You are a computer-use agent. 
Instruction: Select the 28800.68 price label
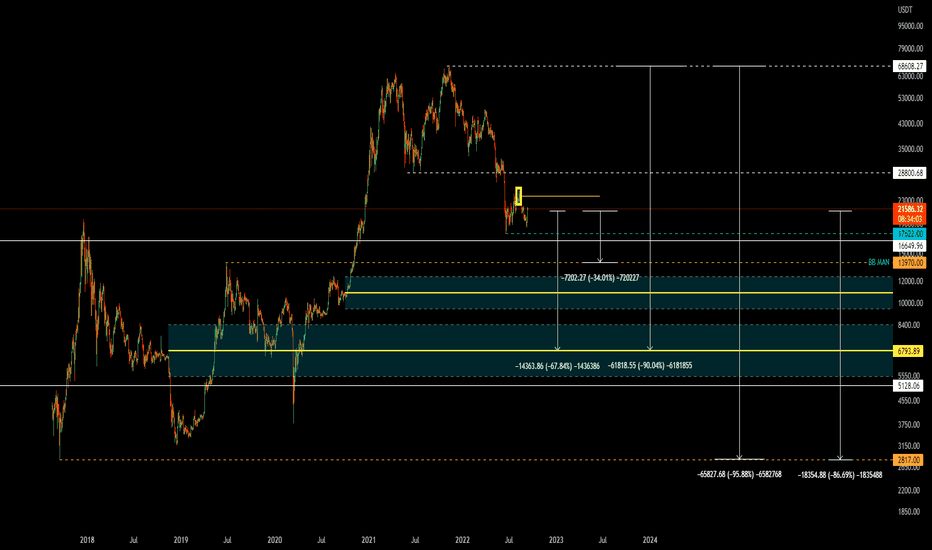(x=909, y=173)
